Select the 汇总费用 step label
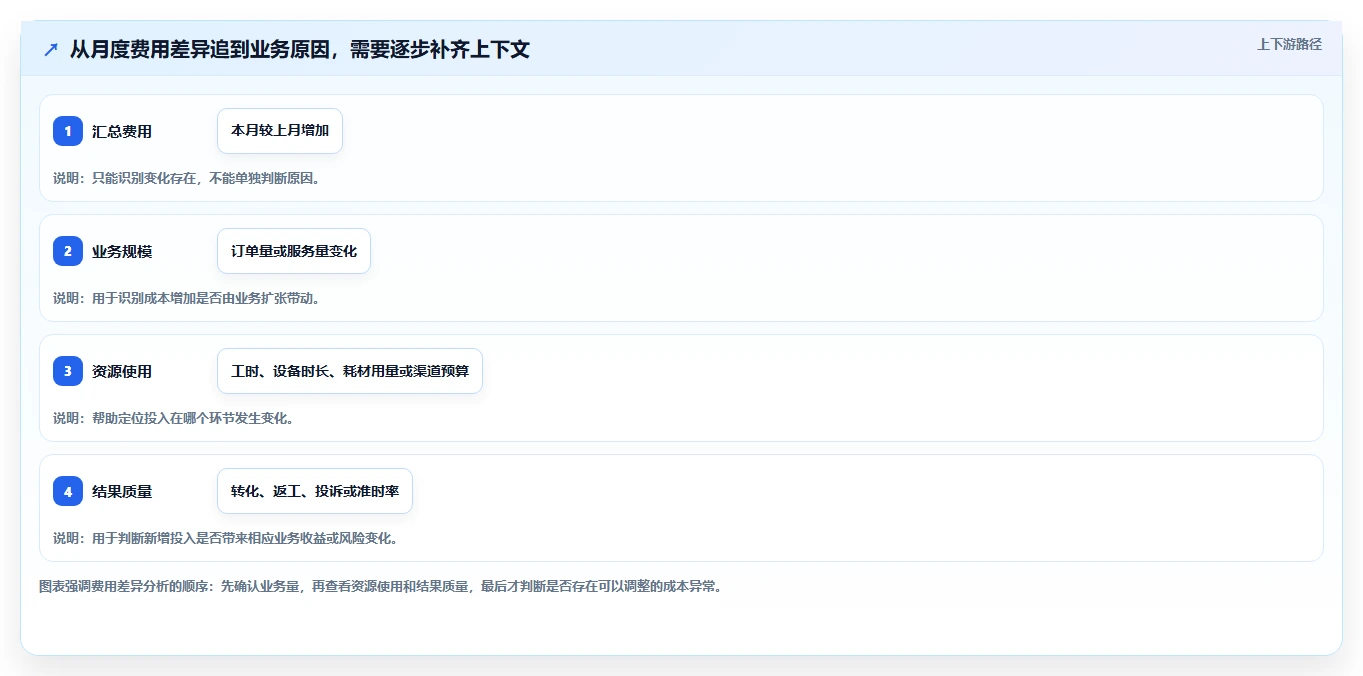 [122, 131]
